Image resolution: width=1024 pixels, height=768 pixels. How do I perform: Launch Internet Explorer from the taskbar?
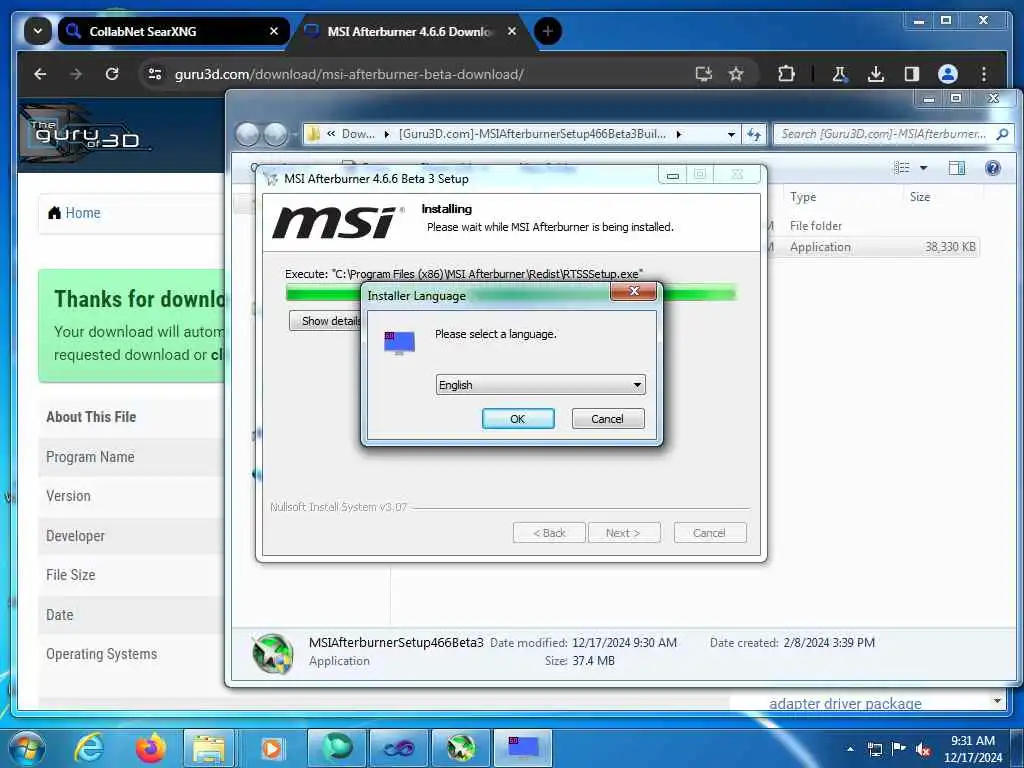(89, 748)
